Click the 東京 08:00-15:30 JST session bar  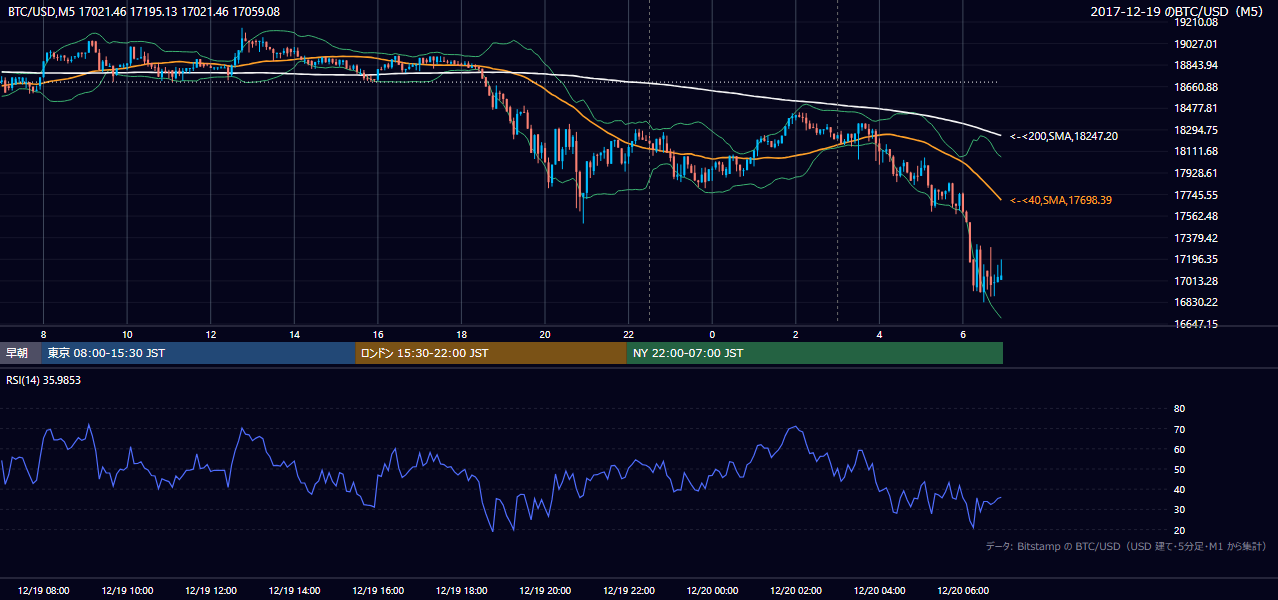click(x=198, y=353)
